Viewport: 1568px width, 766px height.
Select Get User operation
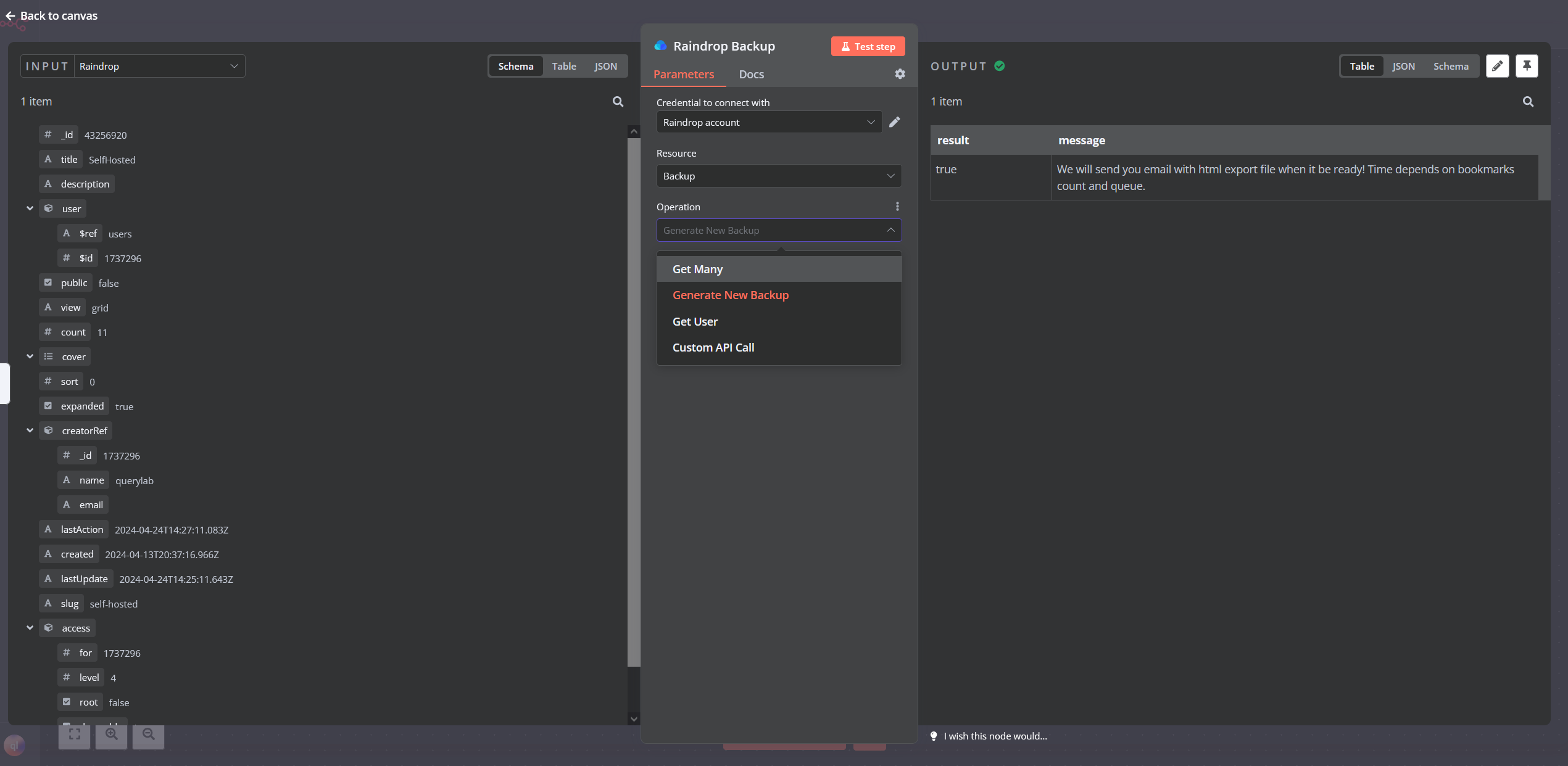click(779, 321)
